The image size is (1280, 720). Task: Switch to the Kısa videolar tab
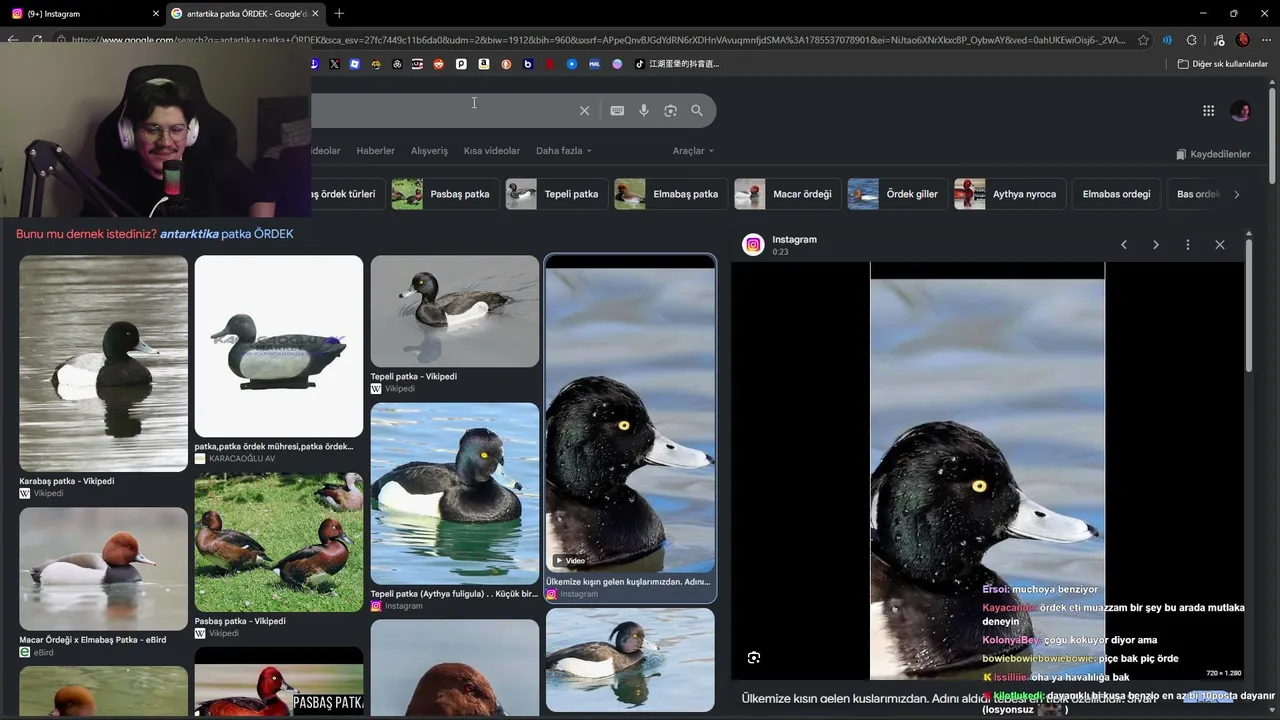click(492, 151)
